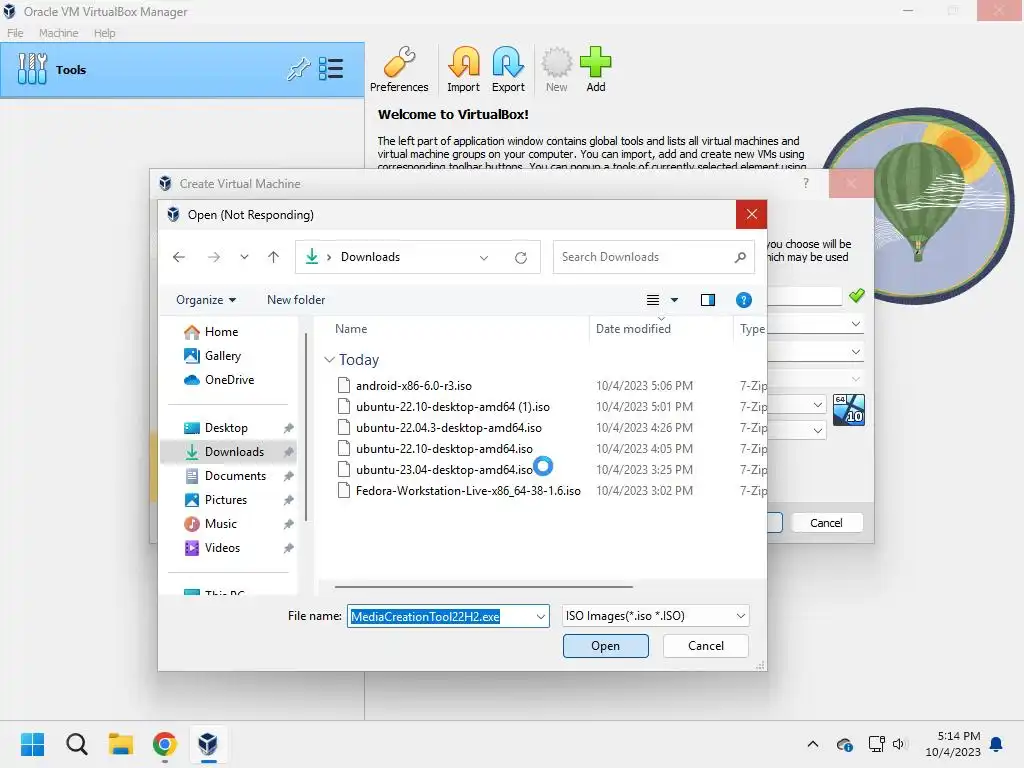Go back in the Open dialog

179,257
